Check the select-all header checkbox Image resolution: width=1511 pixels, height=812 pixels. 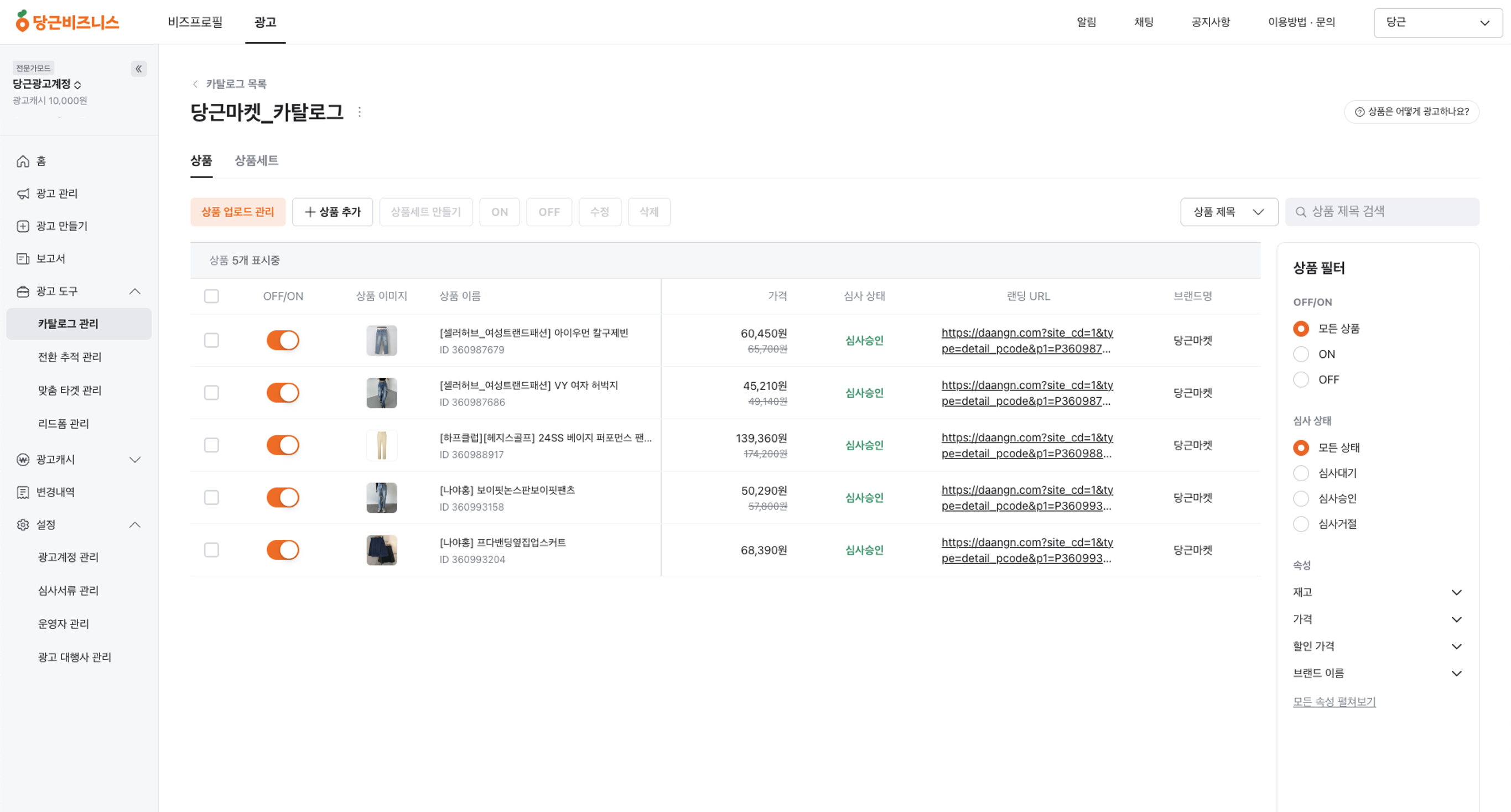211,296
